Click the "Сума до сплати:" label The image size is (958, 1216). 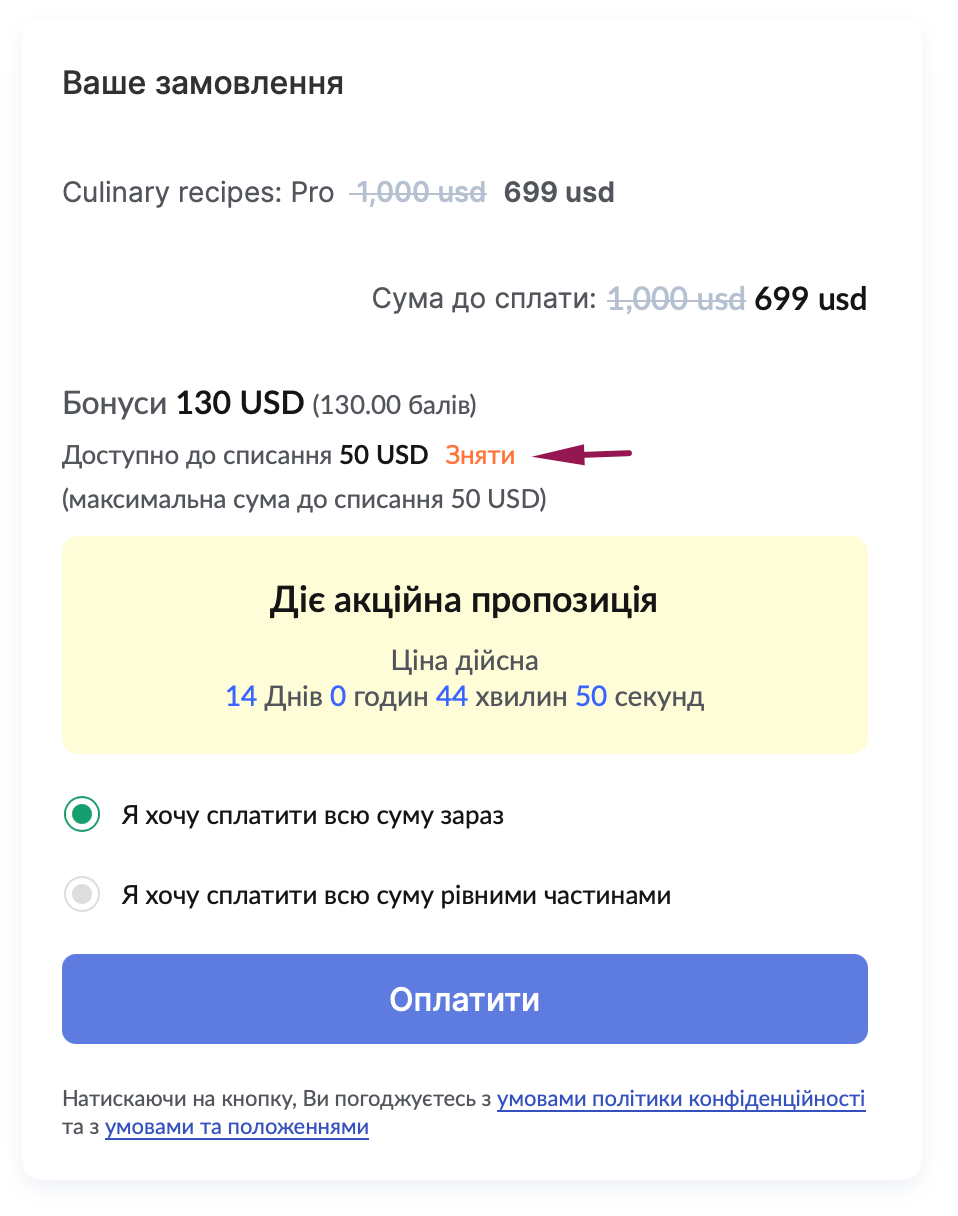pos(484,298)
